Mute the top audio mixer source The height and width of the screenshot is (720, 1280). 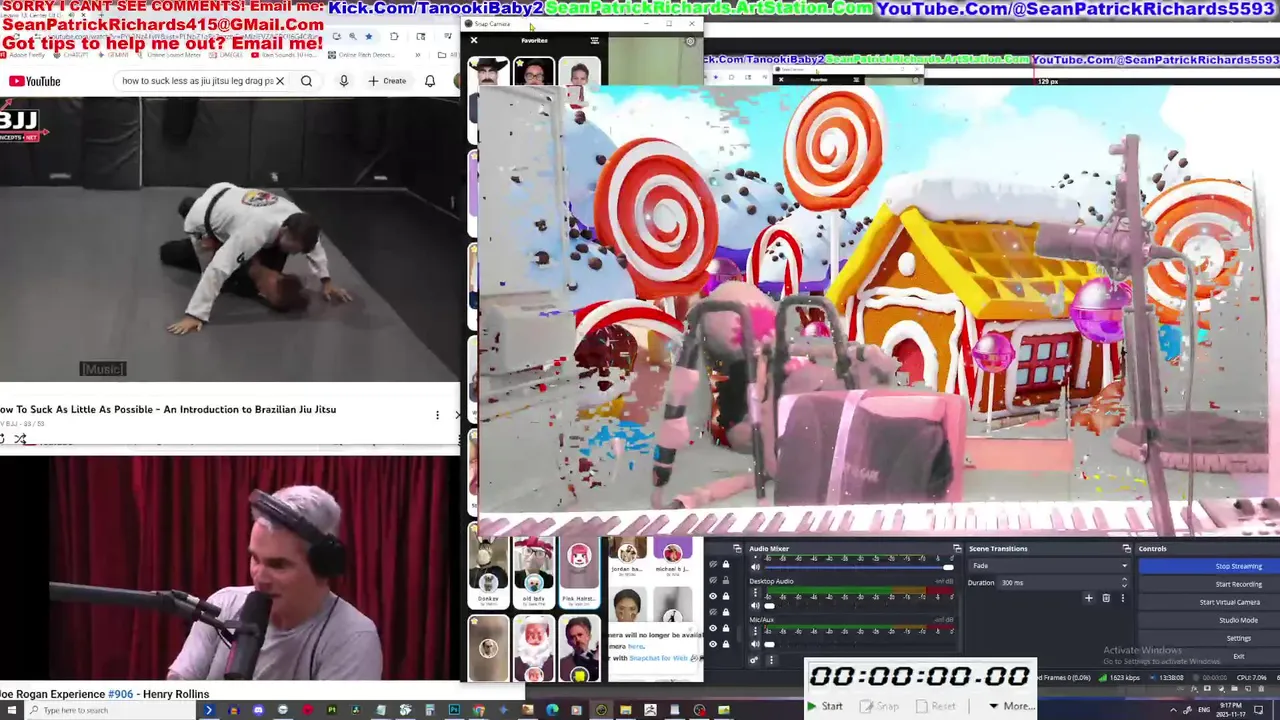[x=755, y=567]
